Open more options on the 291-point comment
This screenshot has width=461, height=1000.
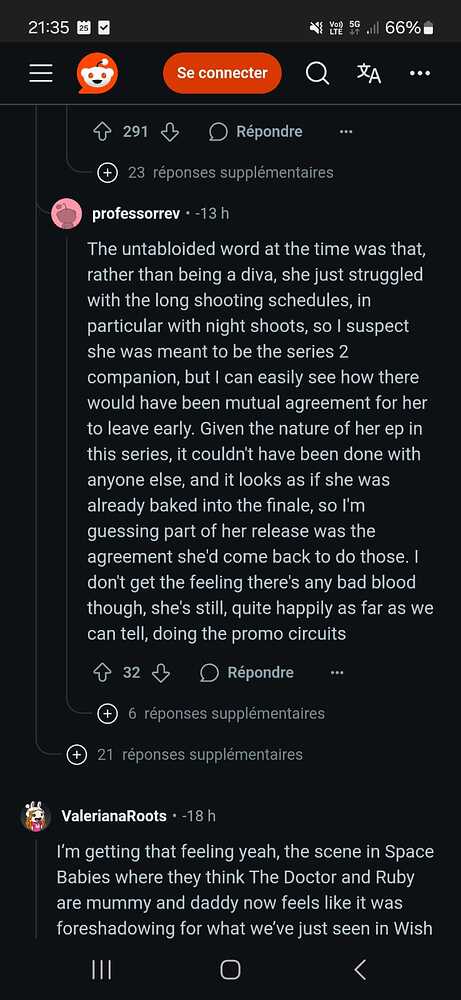[346, 132]
